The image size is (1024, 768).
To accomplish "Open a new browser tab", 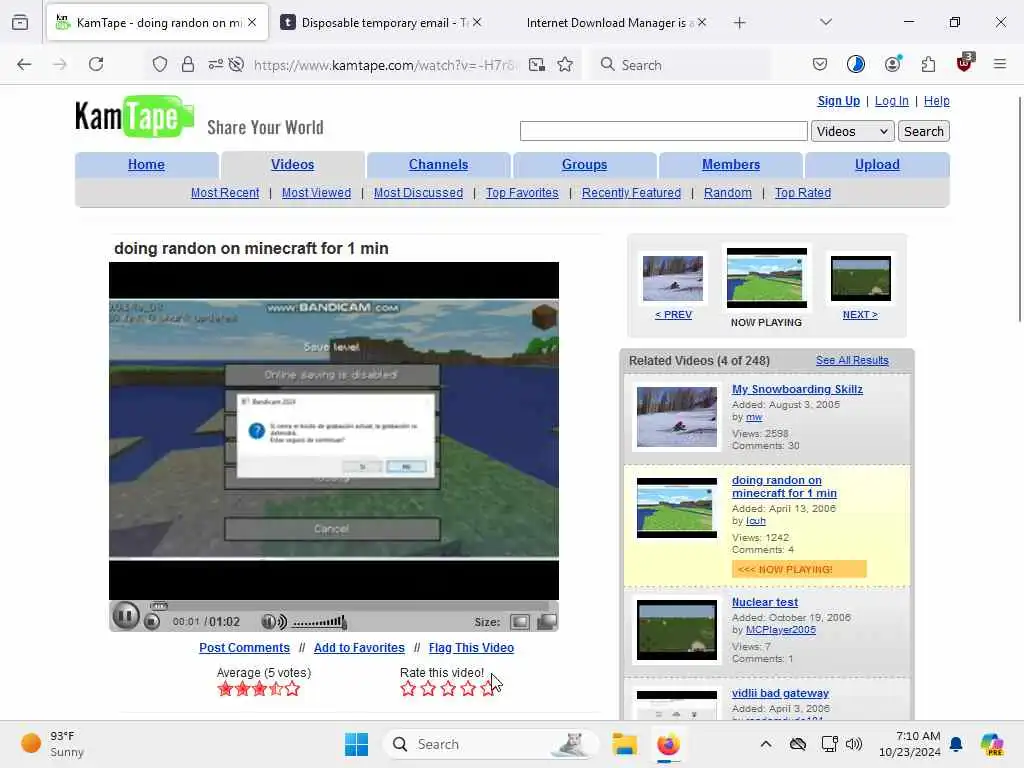I will click(x=739, y=23).
